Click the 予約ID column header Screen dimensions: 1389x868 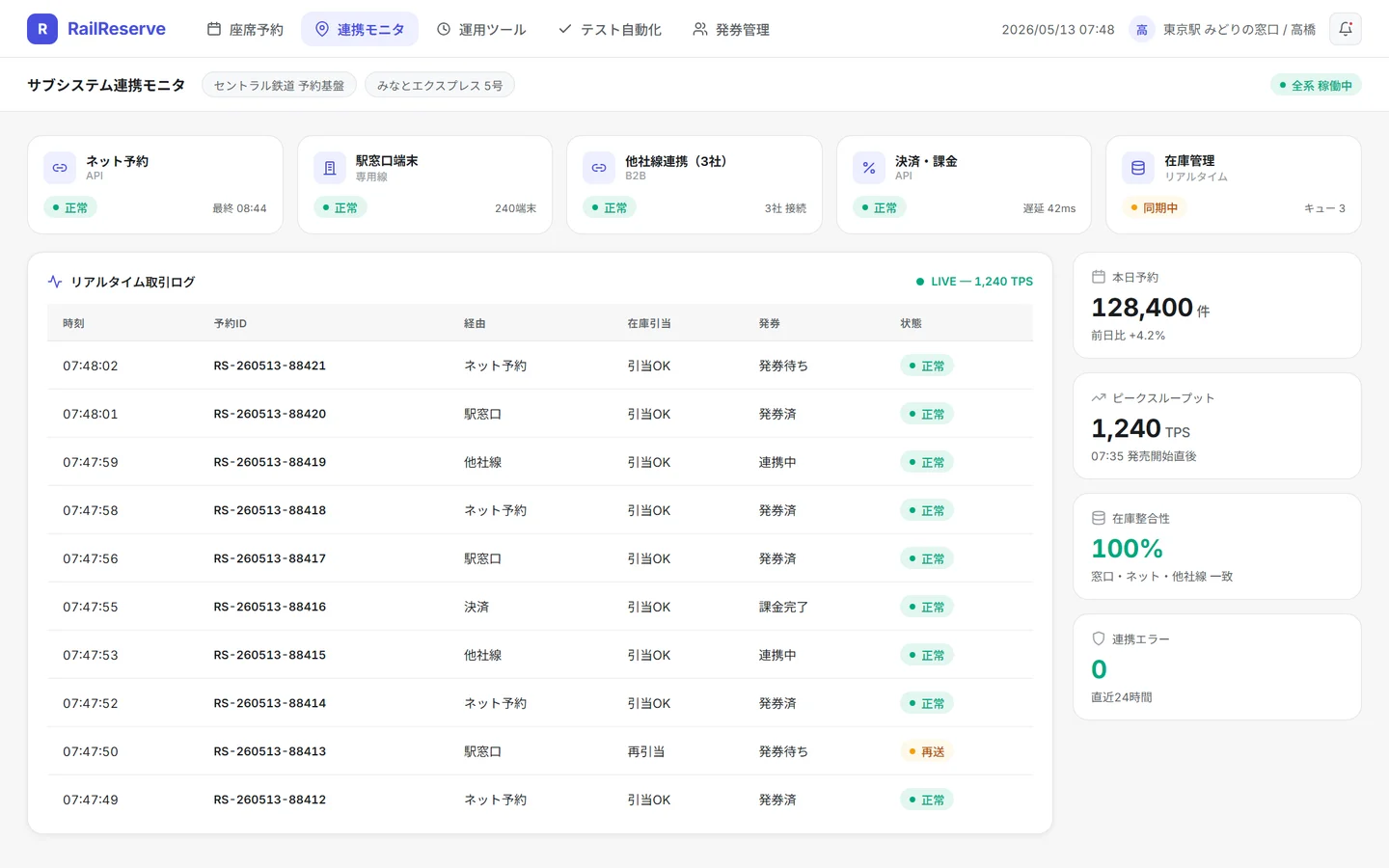(231, 323)
